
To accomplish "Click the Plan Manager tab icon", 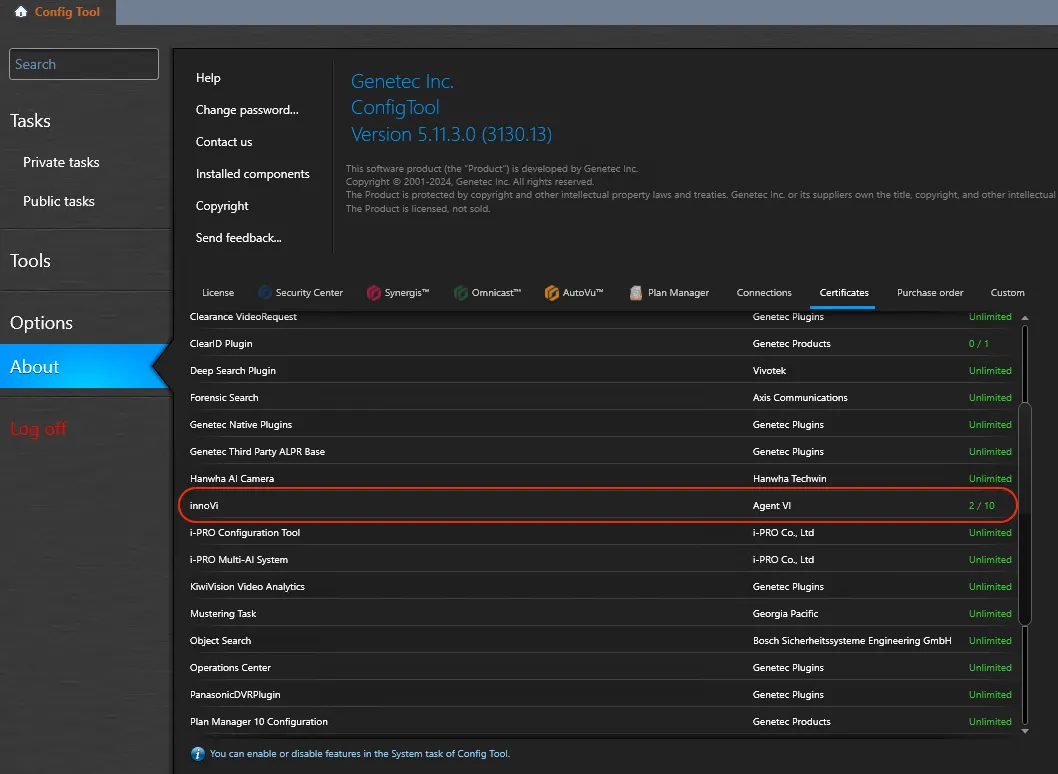I will pos(636,292).
